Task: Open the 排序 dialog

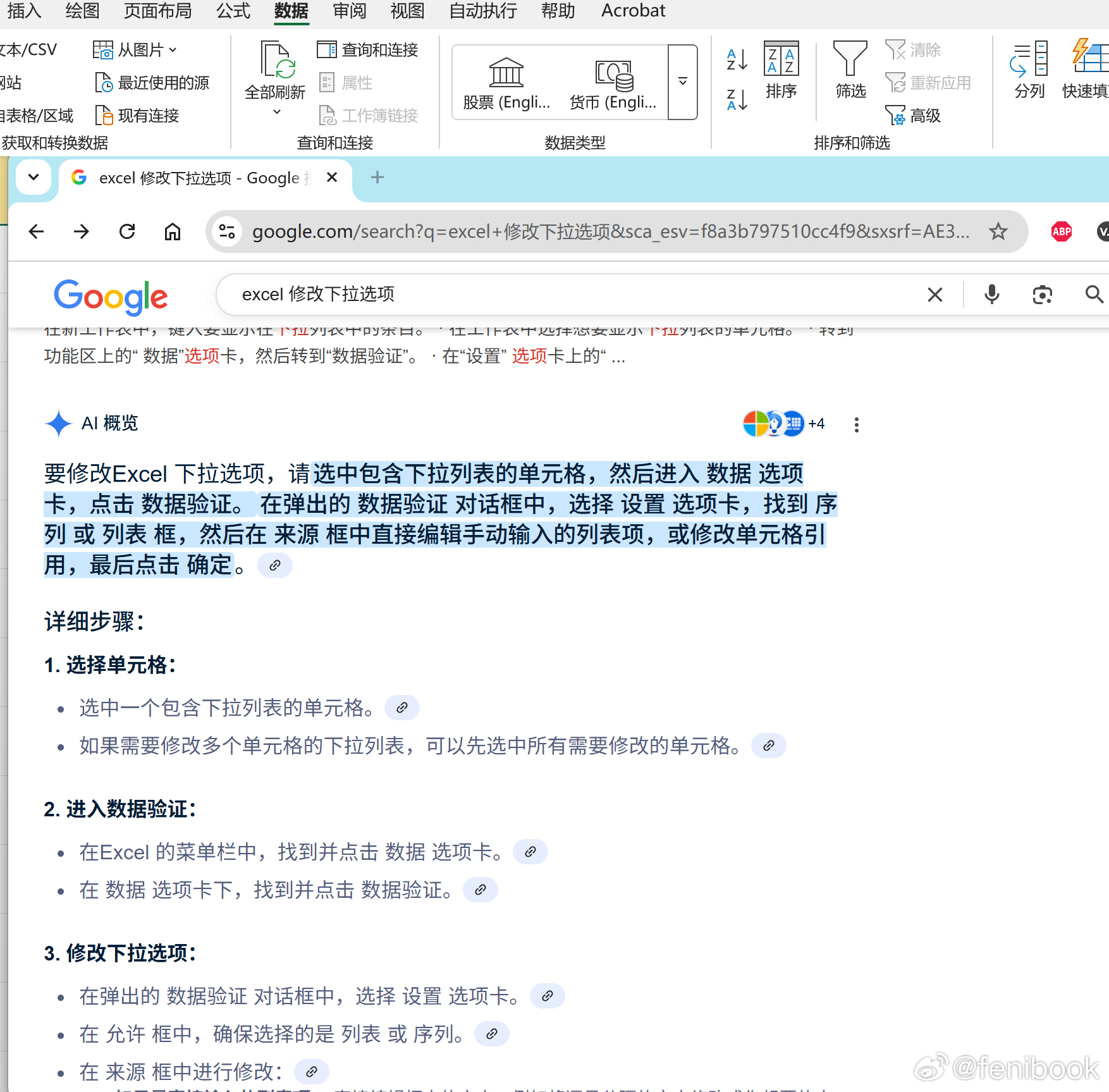Action: coord(781,70)
